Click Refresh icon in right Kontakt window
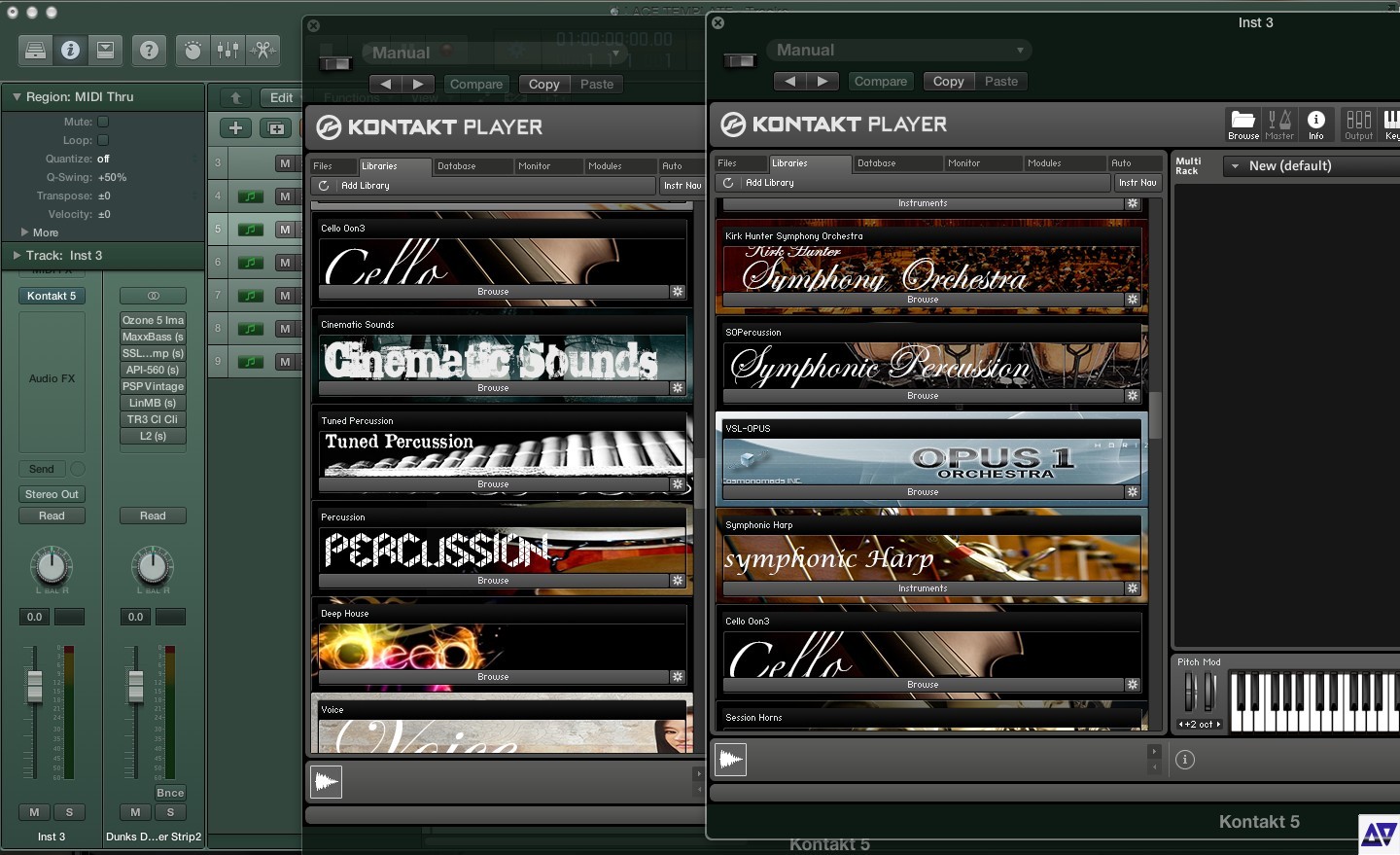Screen dimensions: 1400x855 [727, 183]
